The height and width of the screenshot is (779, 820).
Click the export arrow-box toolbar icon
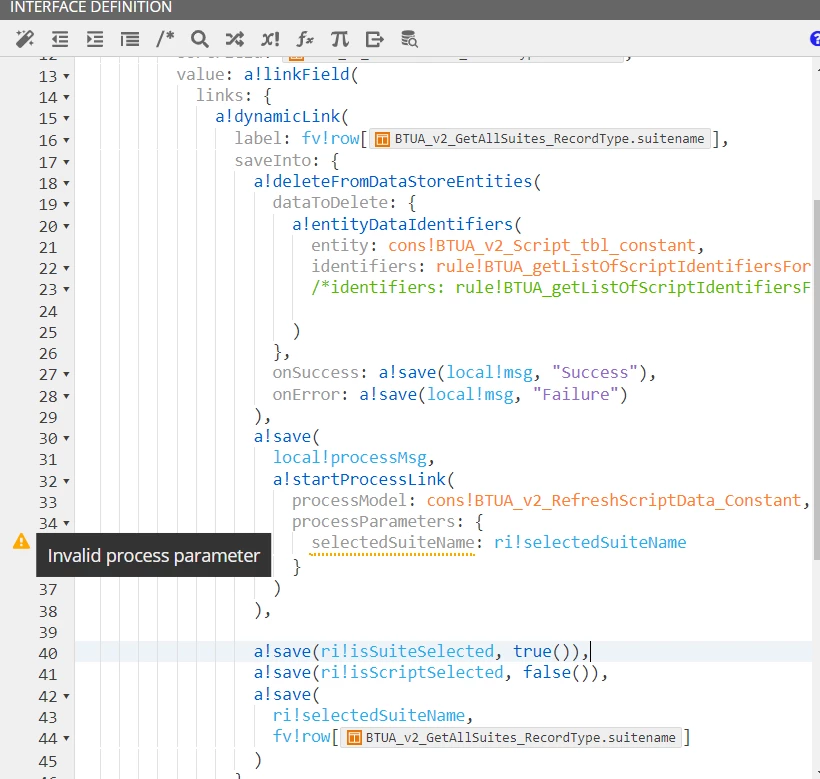click(x=374, y=39)
